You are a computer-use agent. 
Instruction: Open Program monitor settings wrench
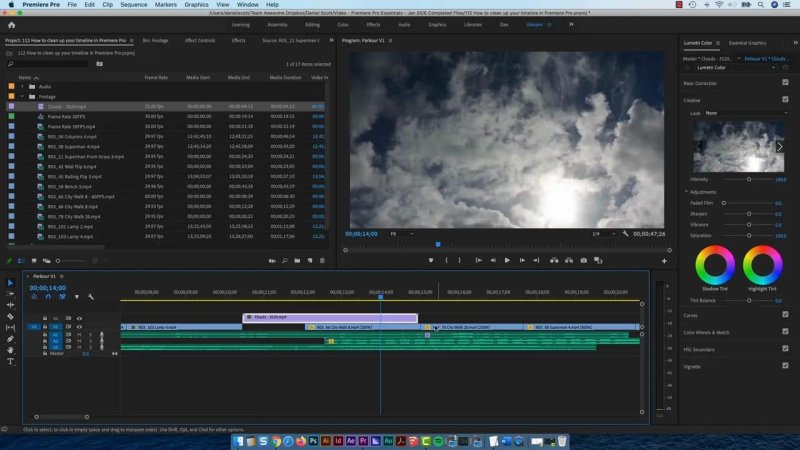pyautogui.click(x=626, y=234)
